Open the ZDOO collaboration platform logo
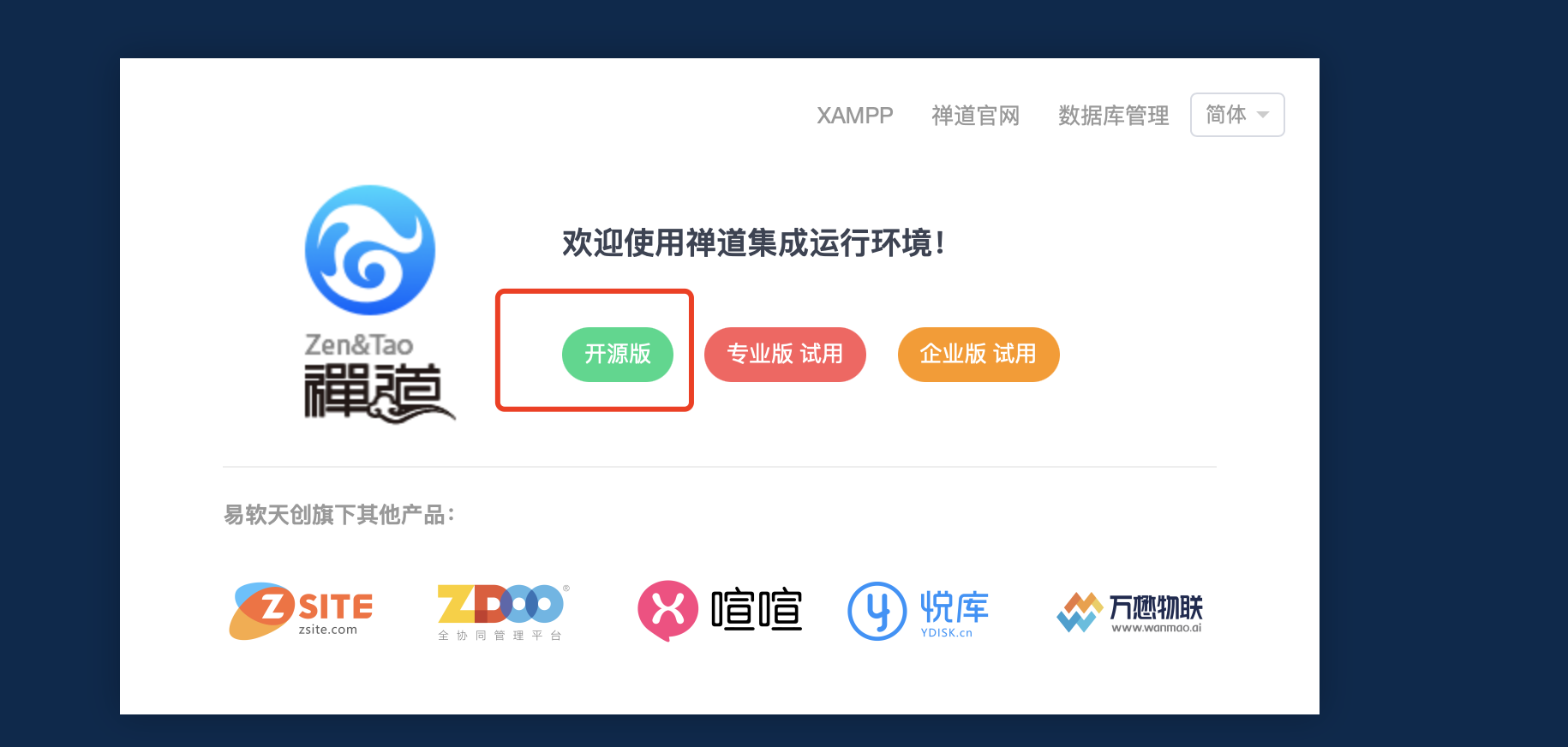 tap(503, 613)
